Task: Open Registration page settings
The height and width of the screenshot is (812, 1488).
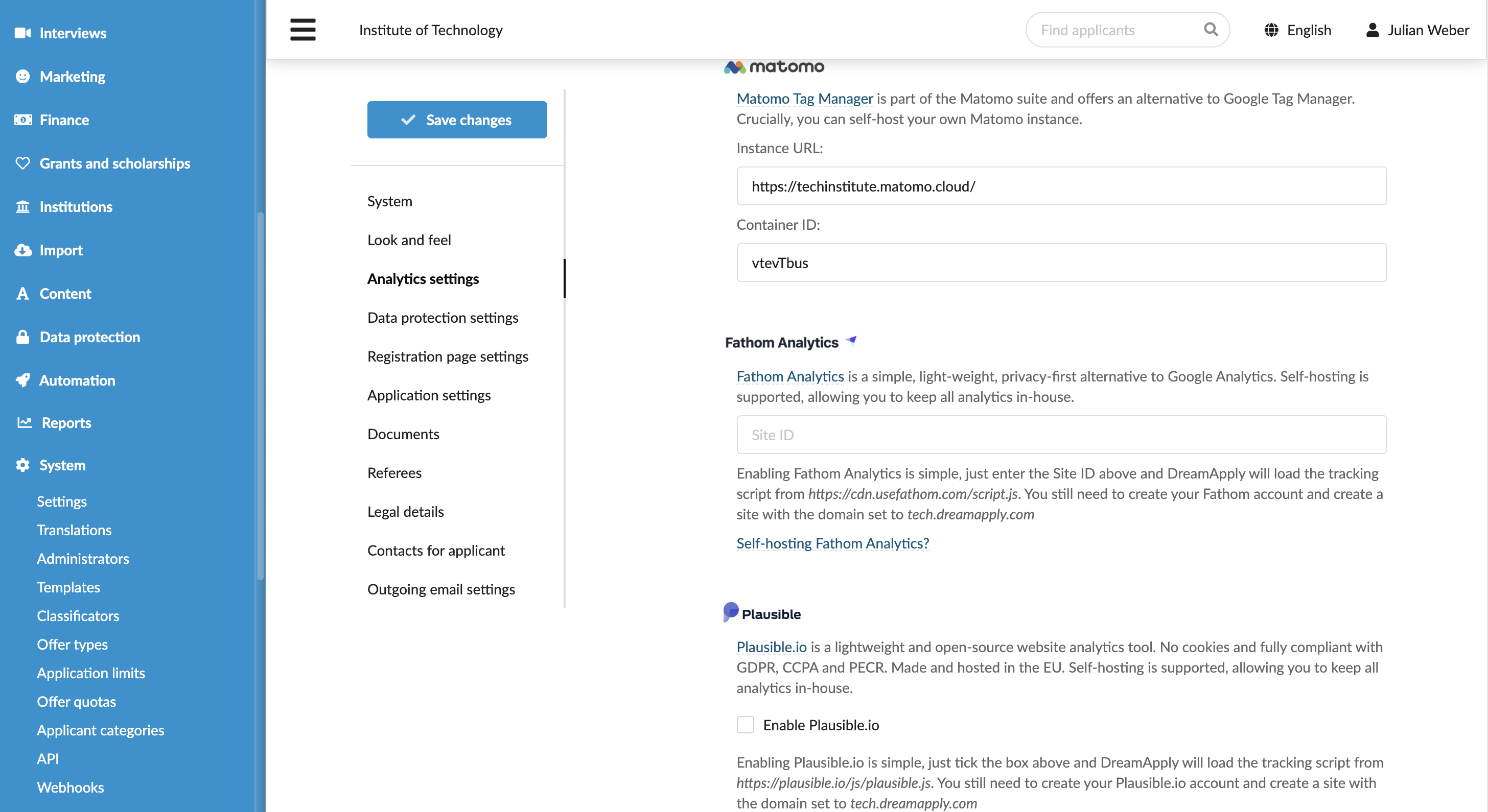Action: [x=448, y=356]
